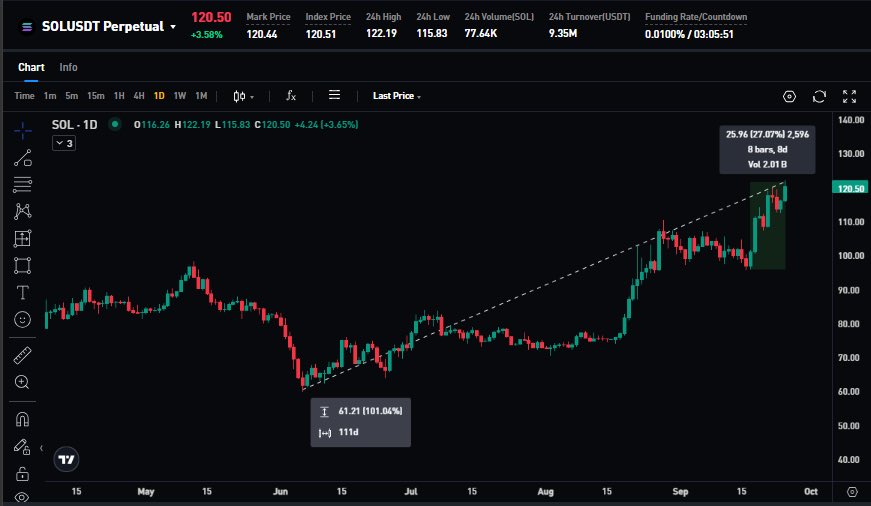Screen dimensions: 871x506
Task: Select the 1H timeframe
Action: pos(119,96)
